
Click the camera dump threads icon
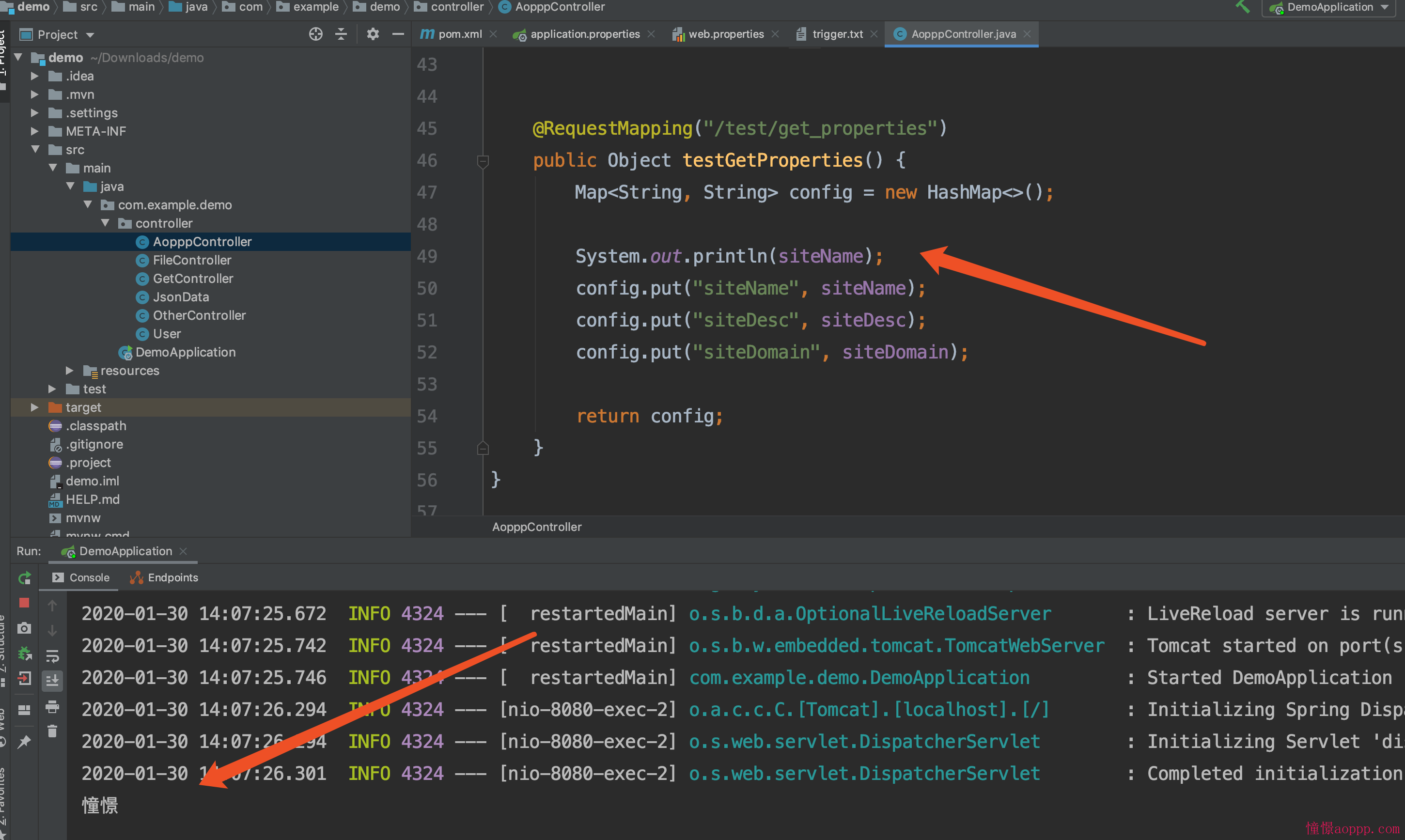(24, 628)
